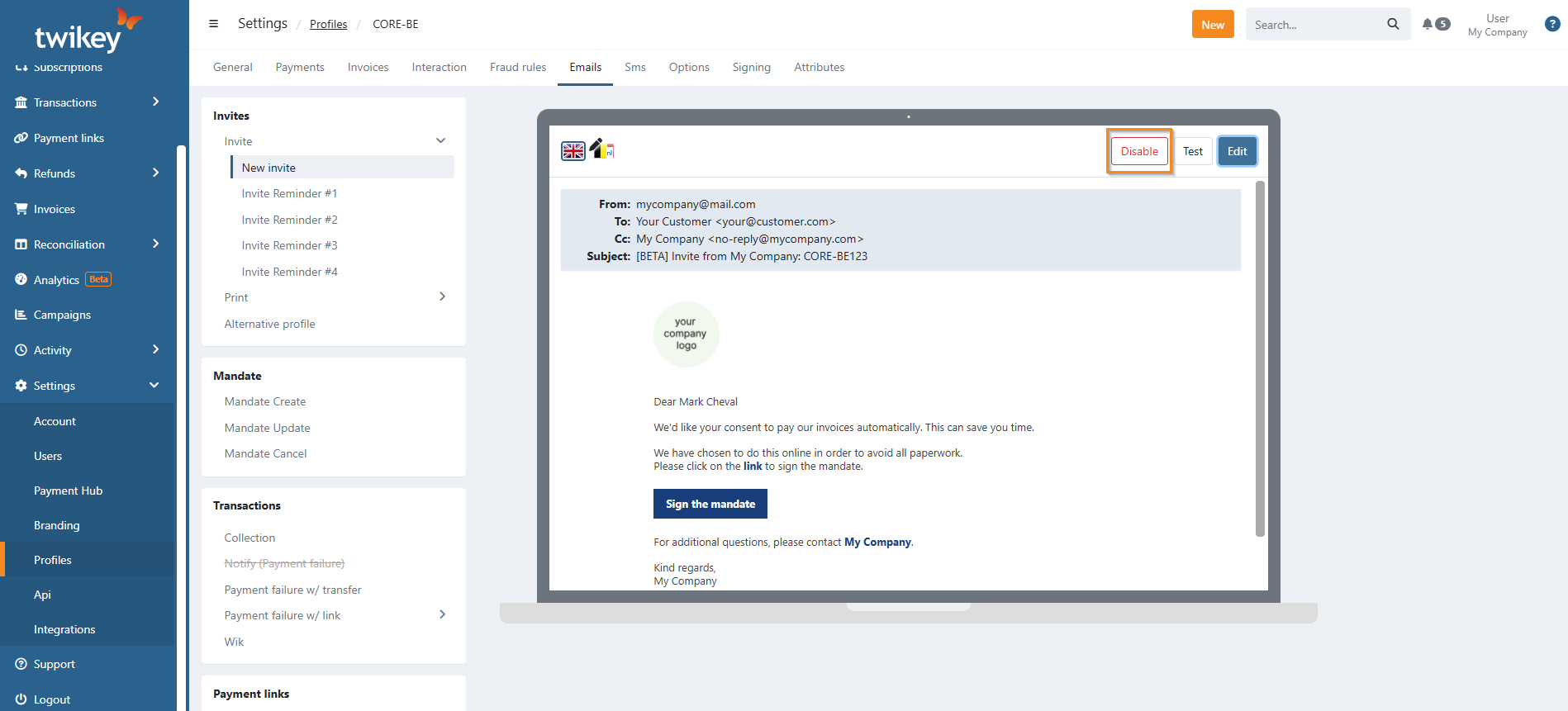This screenshot has width=1568, height=711.
Task: Disable the New invite email
Action: point(1139,151)
